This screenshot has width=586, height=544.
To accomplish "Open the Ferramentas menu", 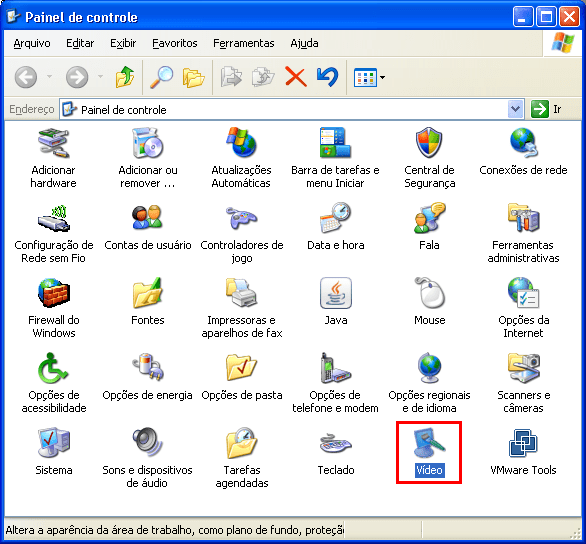I will tap(244, 43).
